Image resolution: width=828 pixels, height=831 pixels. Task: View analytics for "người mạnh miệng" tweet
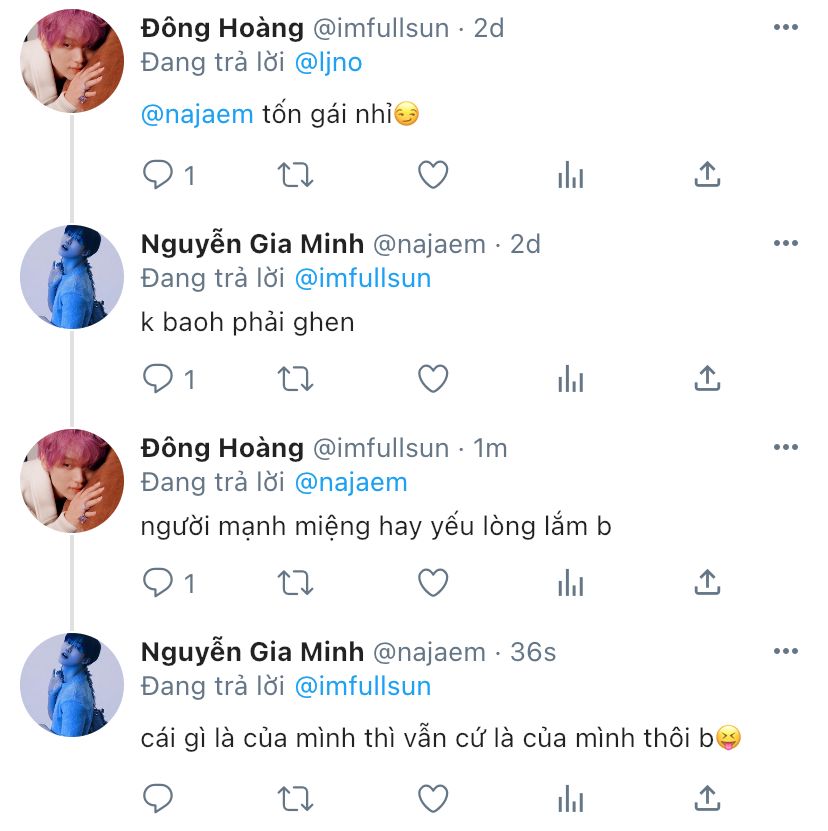(x=570, y=582)
